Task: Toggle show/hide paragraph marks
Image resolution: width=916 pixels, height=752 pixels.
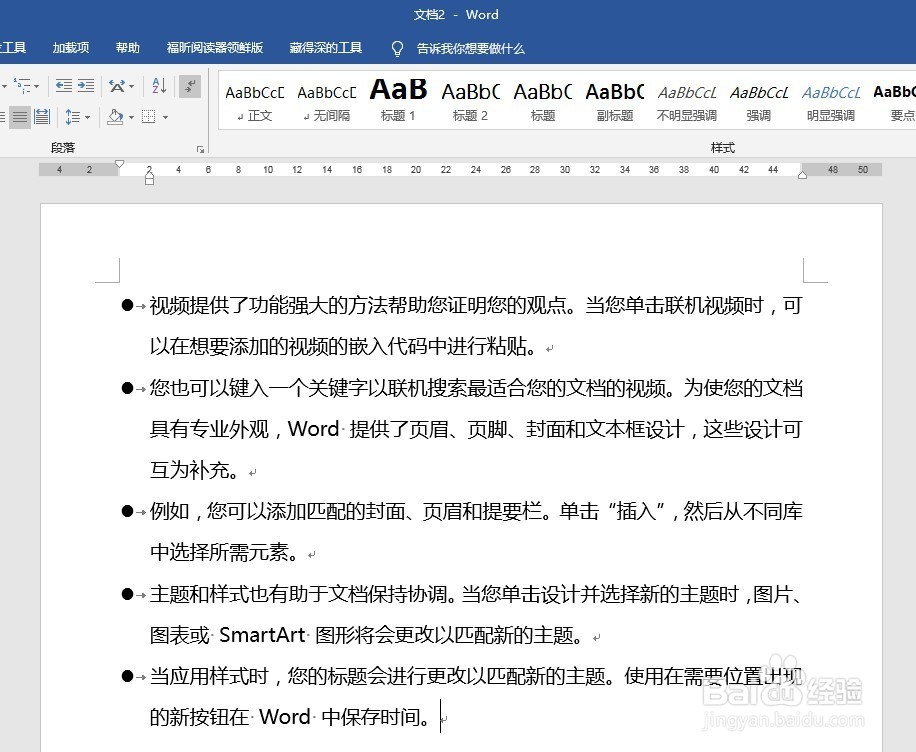Action: pyautogui.click(x=190, y=86)
